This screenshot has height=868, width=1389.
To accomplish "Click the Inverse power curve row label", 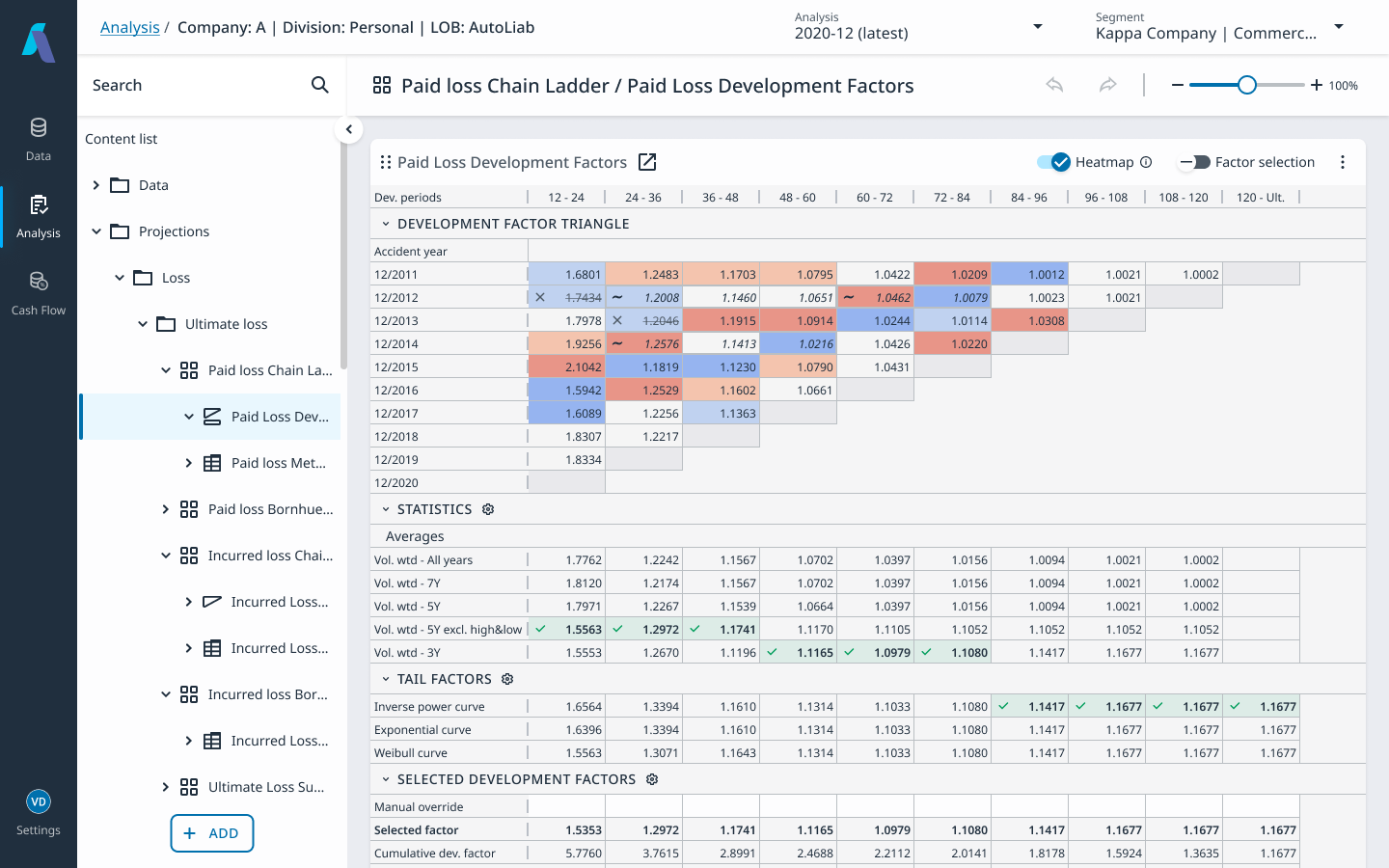I will click(x=429, y=706).
